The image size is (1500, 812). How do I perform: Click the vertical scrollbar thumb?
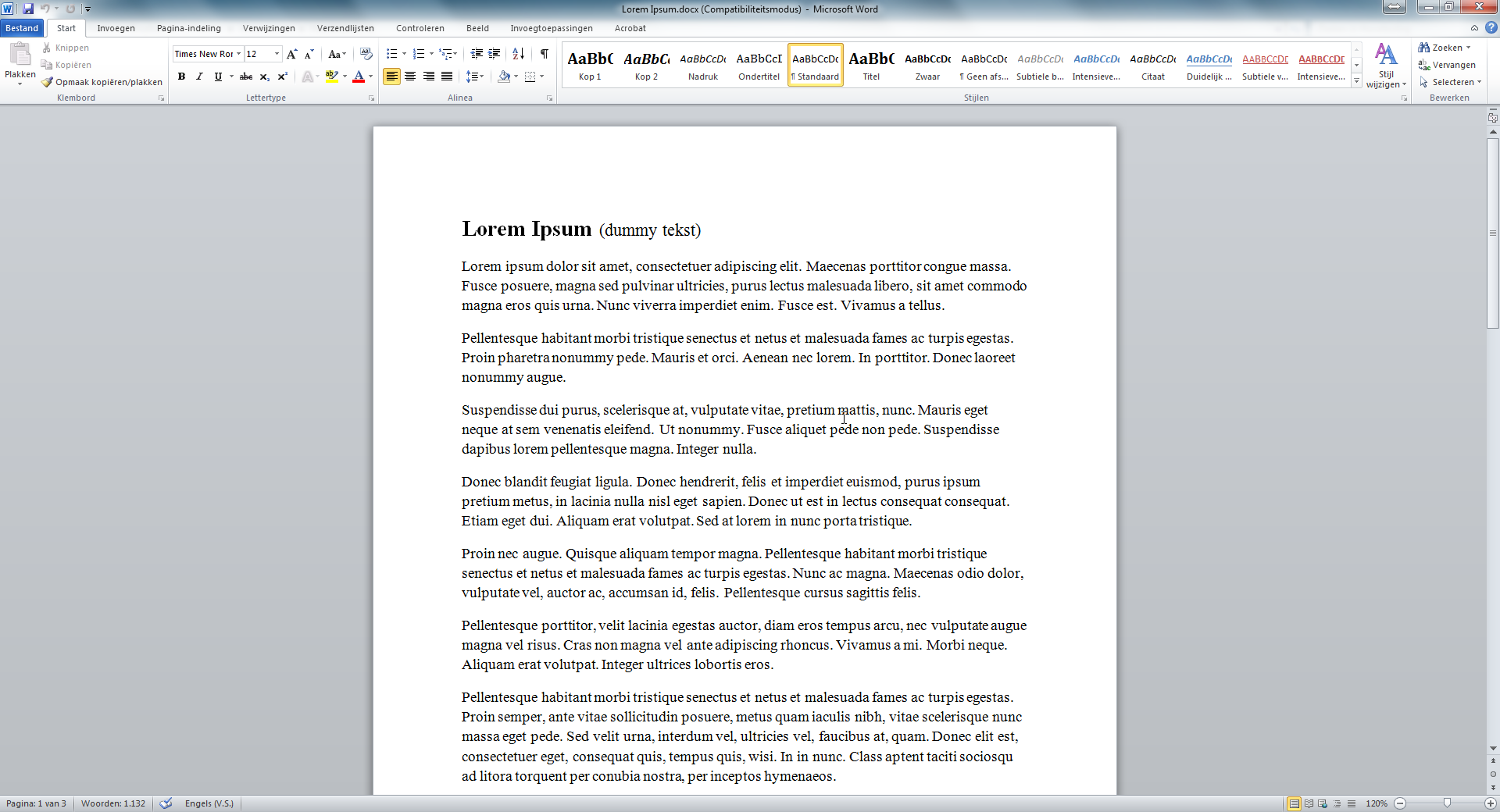(x=1493, y=233)
